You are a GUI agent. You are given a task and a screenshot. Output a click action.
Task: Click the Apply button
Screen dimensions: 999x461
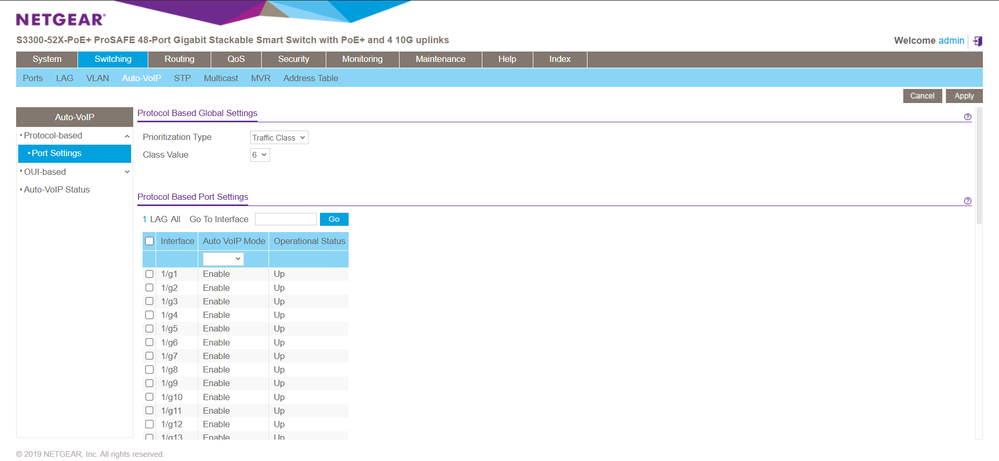click(x=964, y=96)
